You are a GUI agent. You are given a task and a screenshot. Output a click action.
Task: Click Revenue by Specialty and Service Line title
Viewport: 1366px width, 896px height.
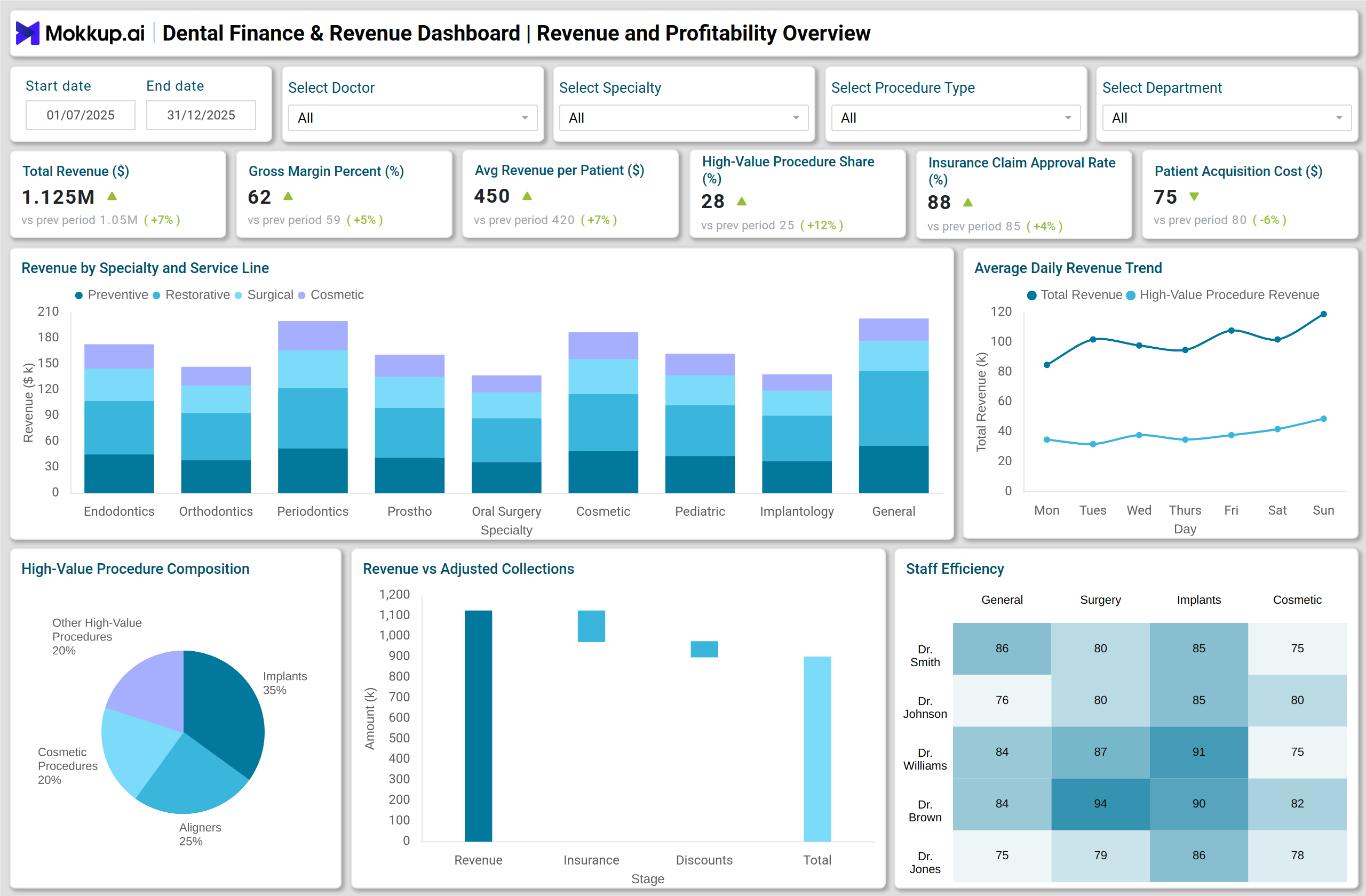(x=145, y=268)
